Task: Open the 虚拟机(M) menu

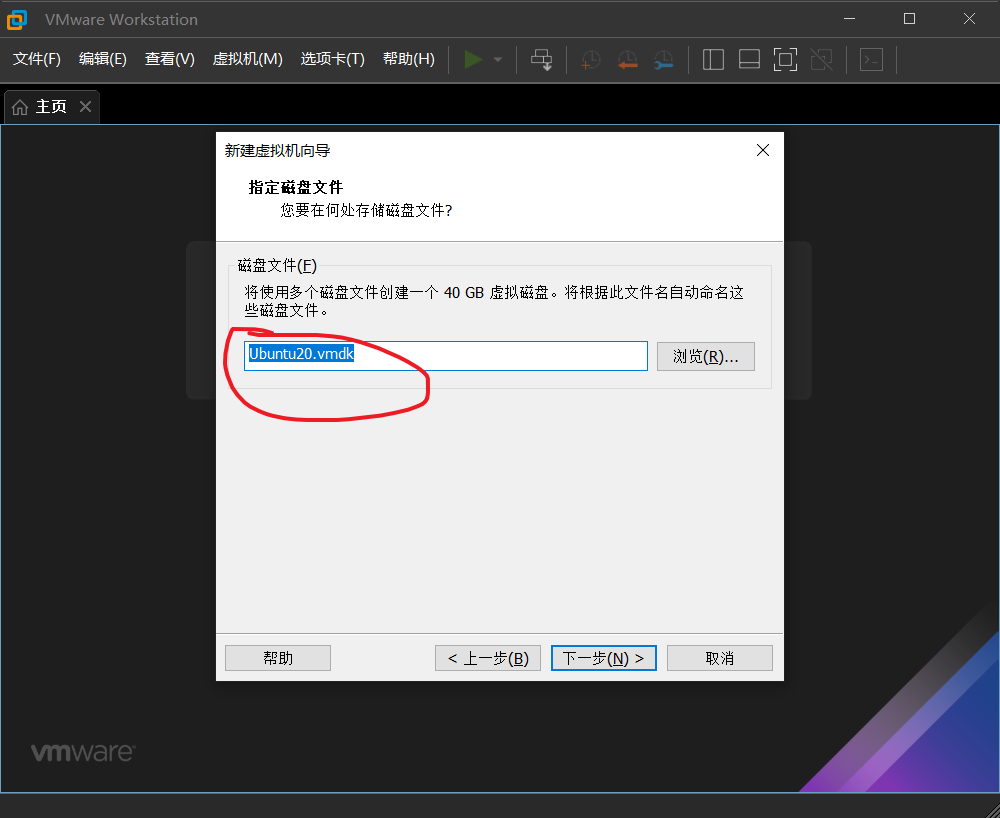Action: pos(247,59)
